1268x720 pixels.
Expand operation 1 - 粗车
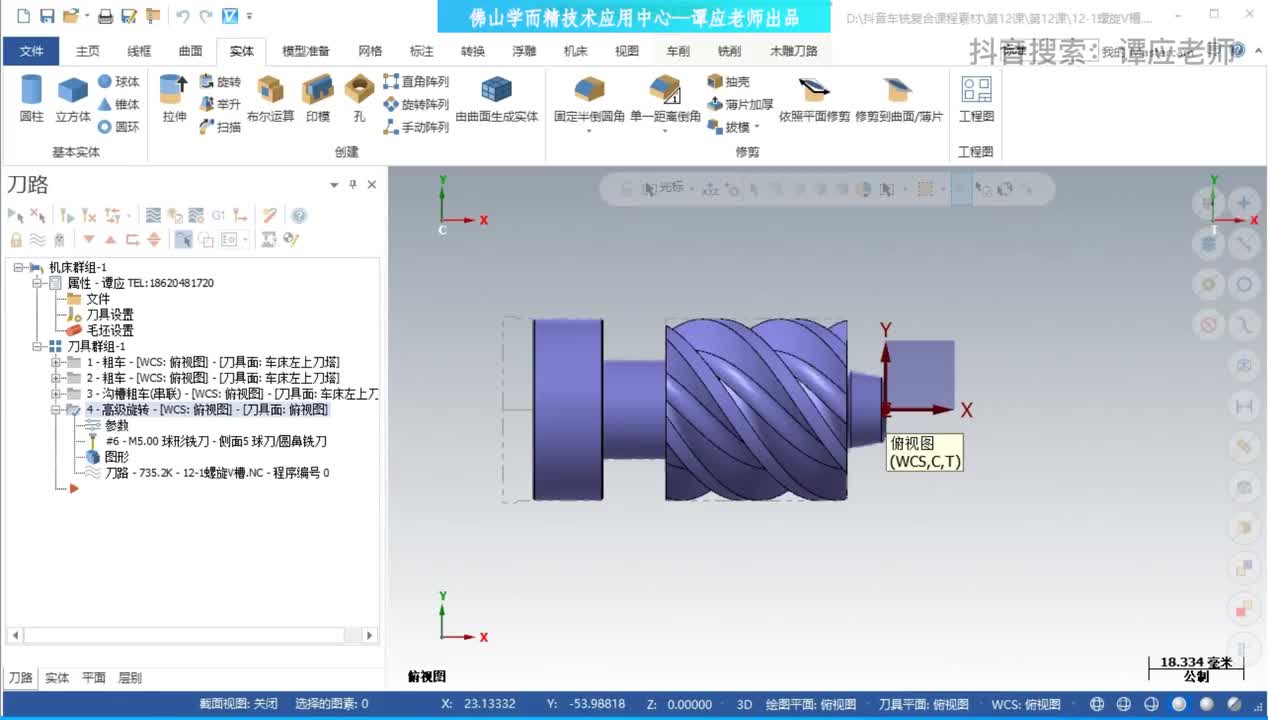coord(56,362)
